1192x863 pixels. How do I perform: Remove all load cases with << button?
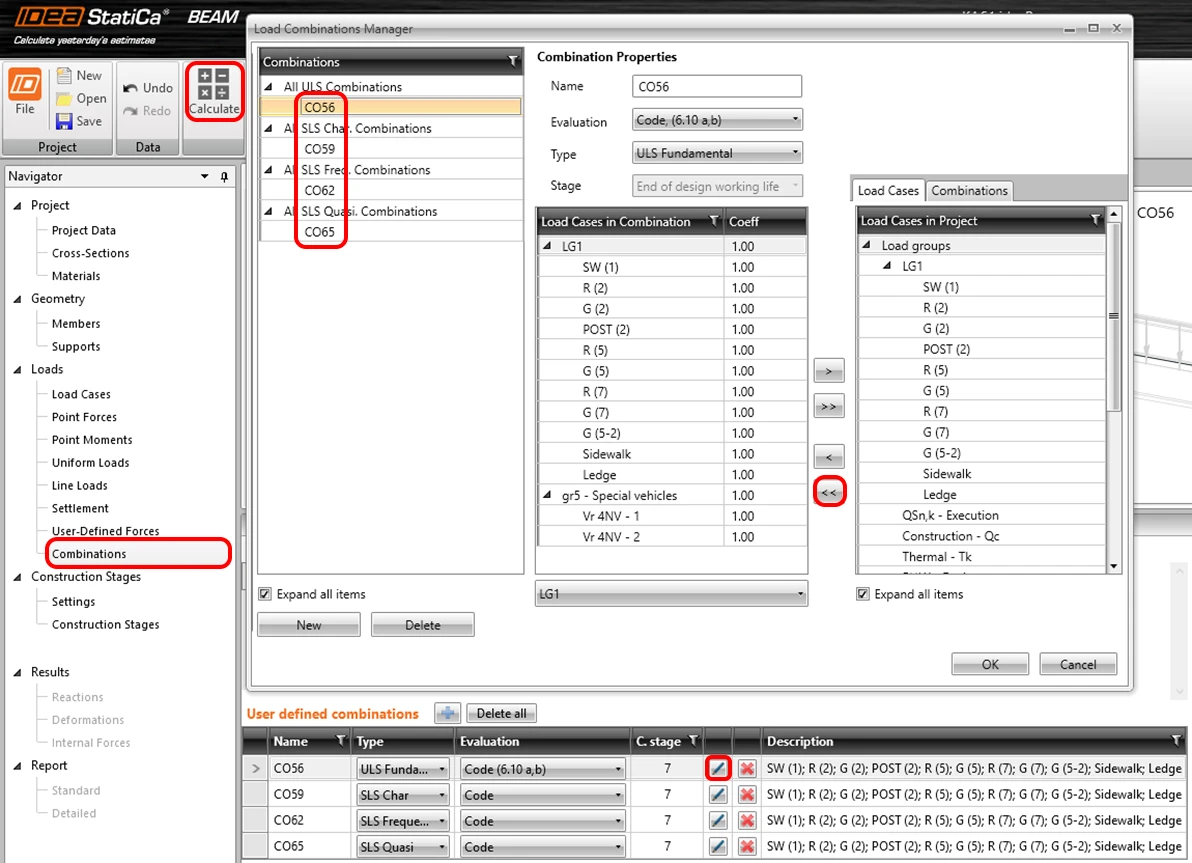(829, 493)
